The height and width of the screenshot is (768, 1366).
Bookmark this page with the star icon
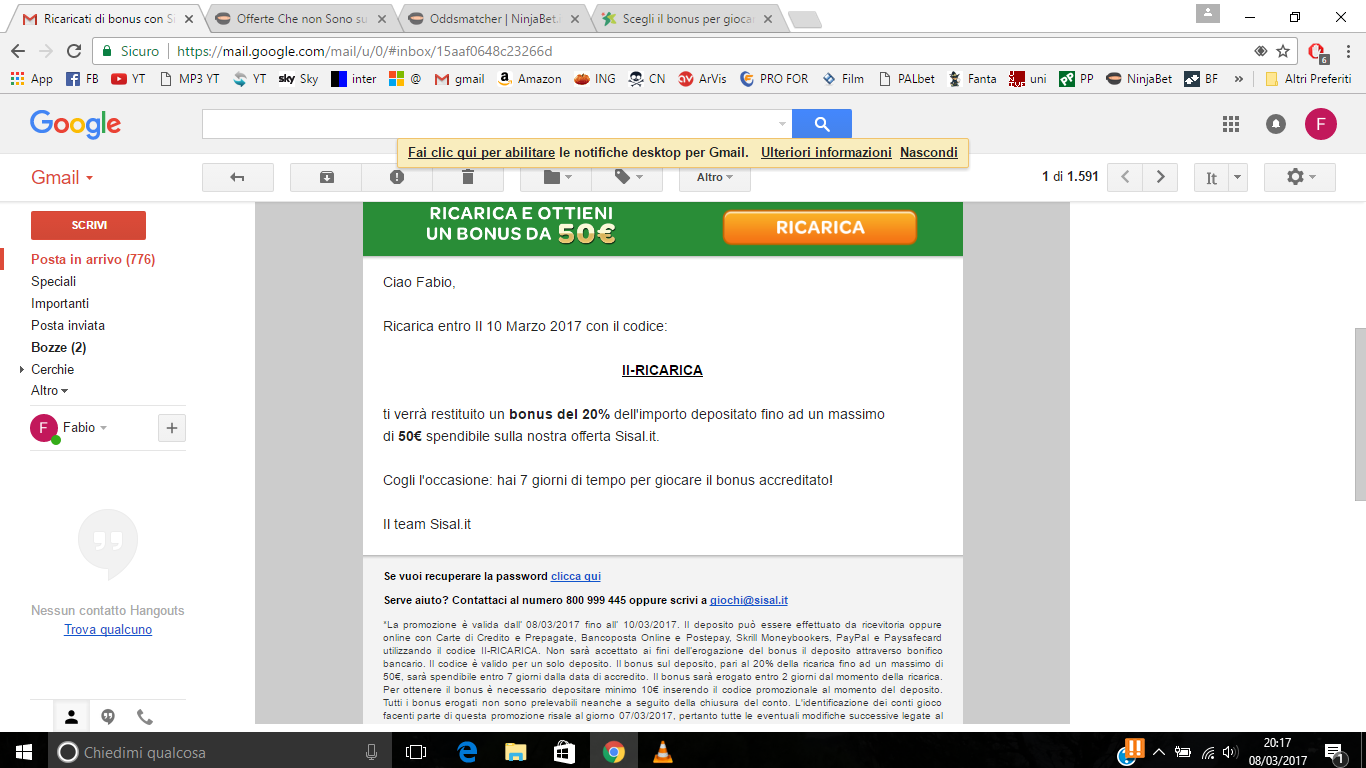1284,51
